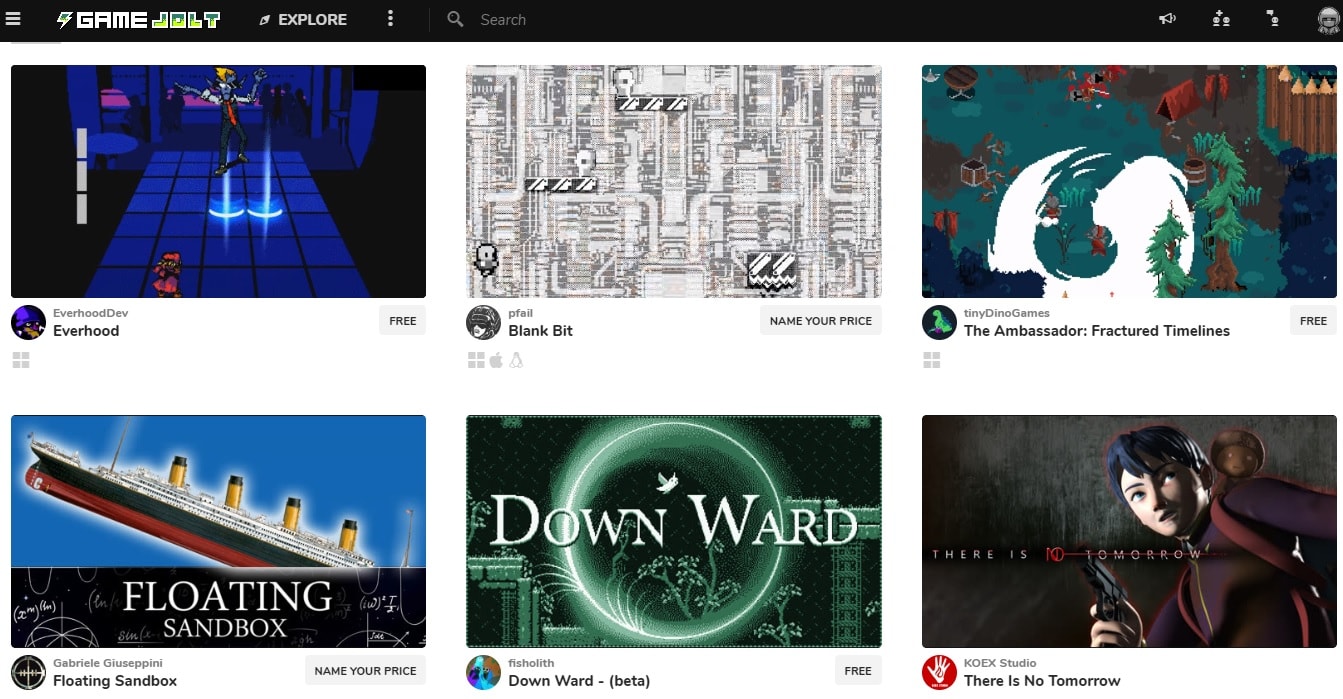
Task: Click the Down Ward game thumbnail
Action: 673,531
